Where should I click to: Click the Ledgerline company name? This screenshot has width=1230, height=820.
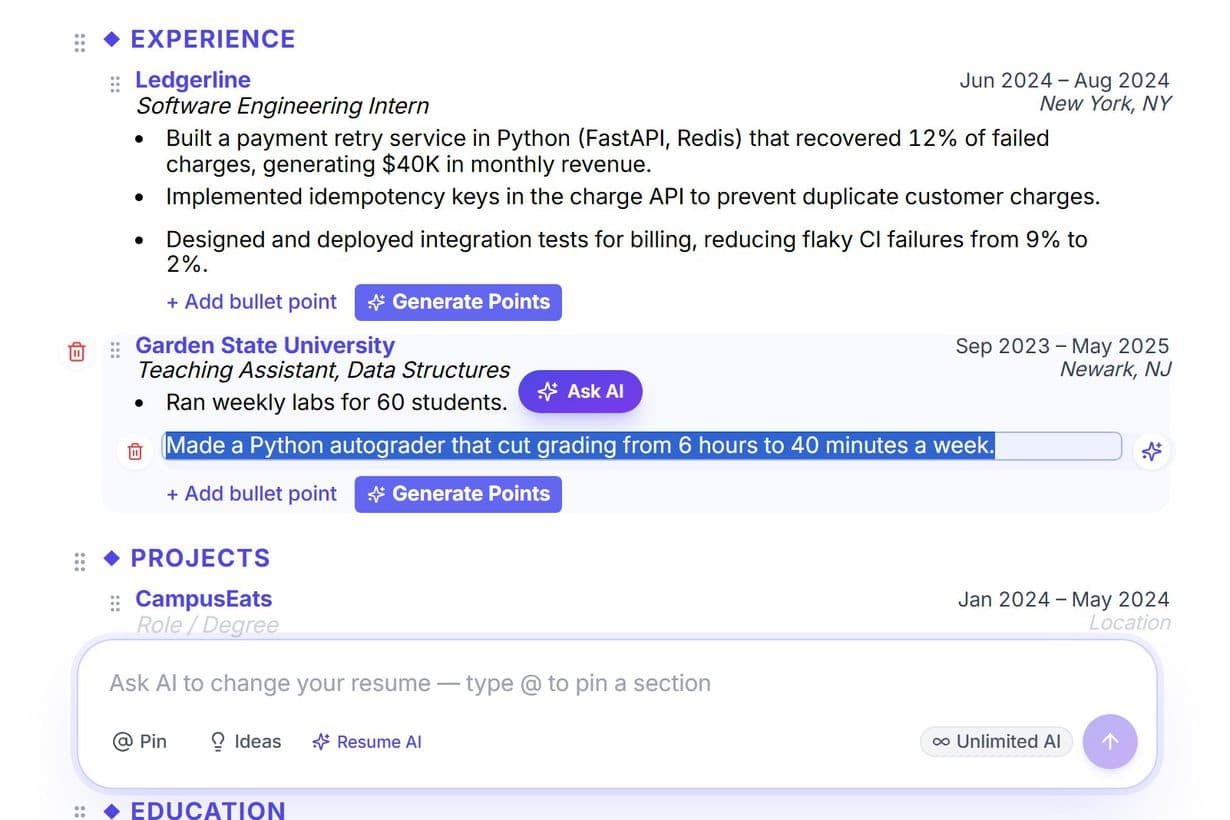[193, 80]
